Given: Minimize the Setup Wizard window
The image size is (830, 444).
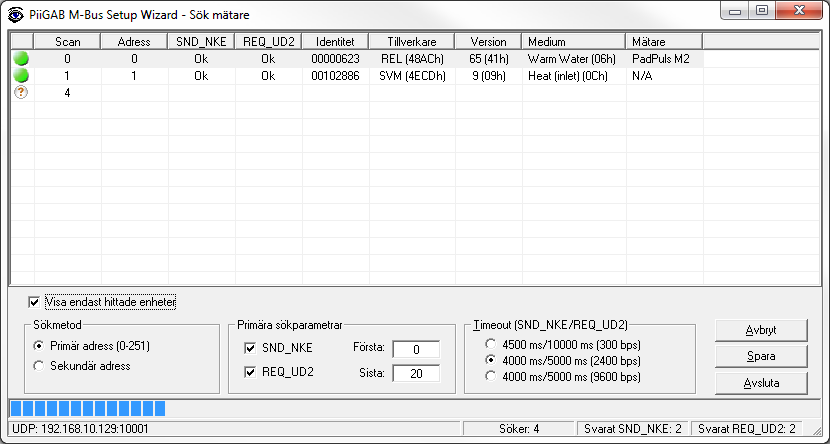Looking at the screenshot, I should [x=734, y=11].
